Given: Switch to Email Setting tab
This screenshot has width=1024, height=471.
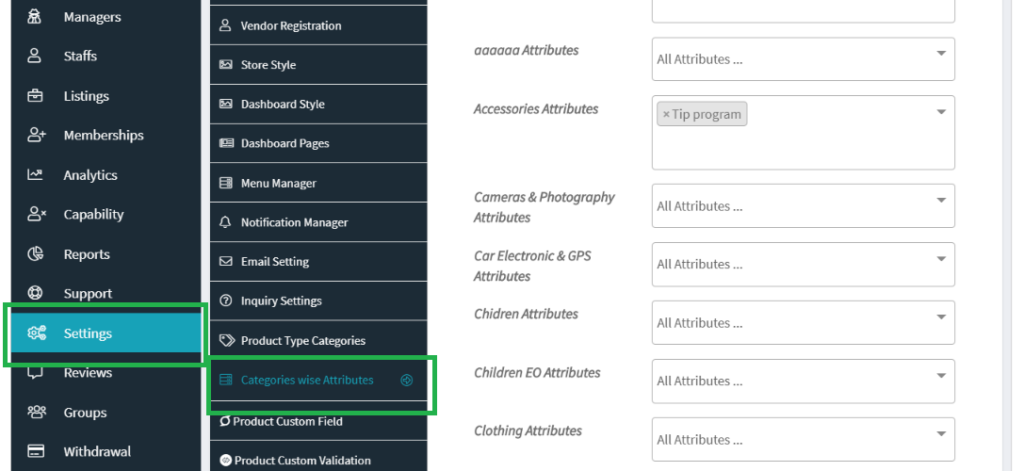Looking at the screenshot, I should (318, 261).
